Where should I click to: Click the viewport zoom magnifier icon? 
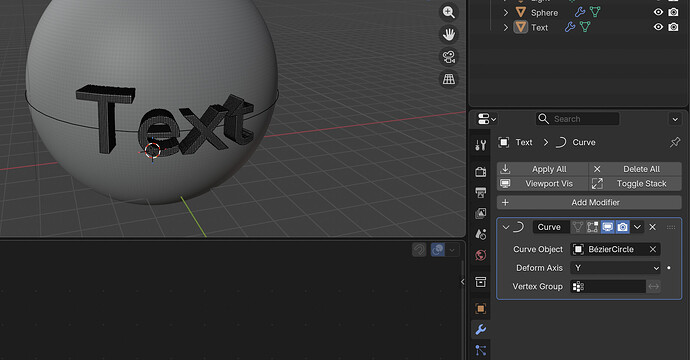pyautogui.click(x=448, y=12)
